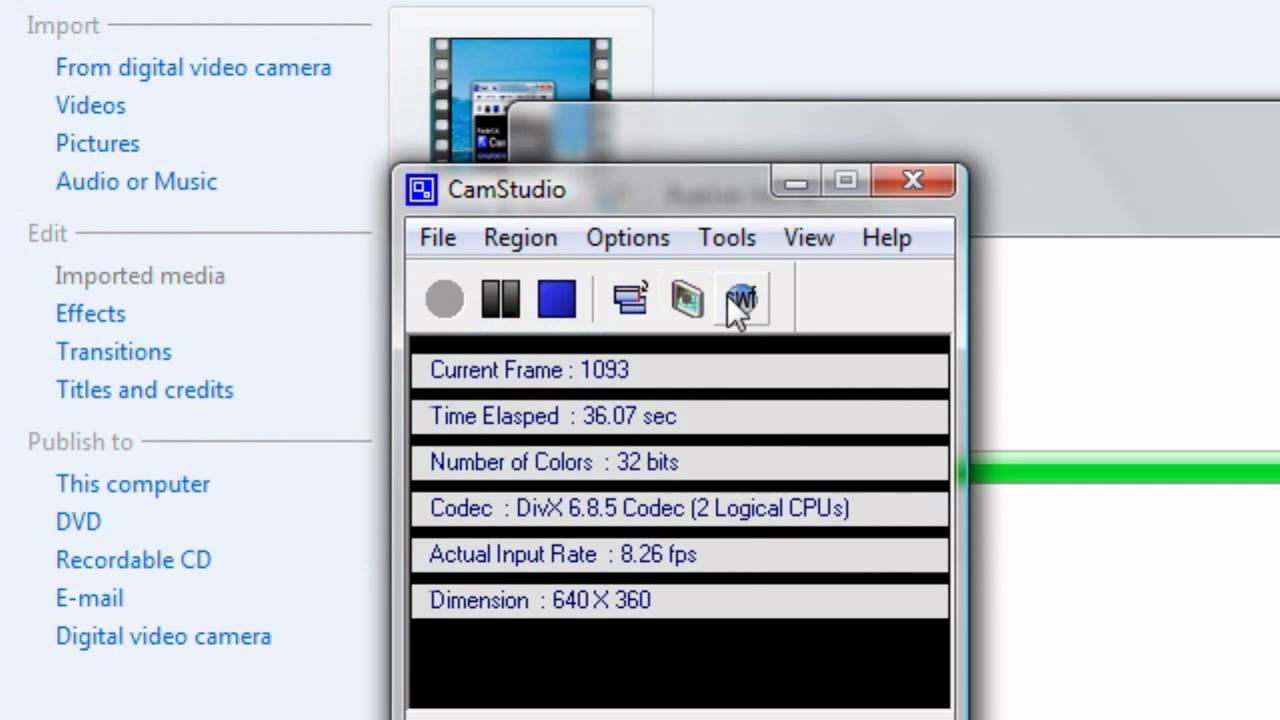Open the Tools menu
The width and height of the screenshot is (1280, 720).
(727, 238)
